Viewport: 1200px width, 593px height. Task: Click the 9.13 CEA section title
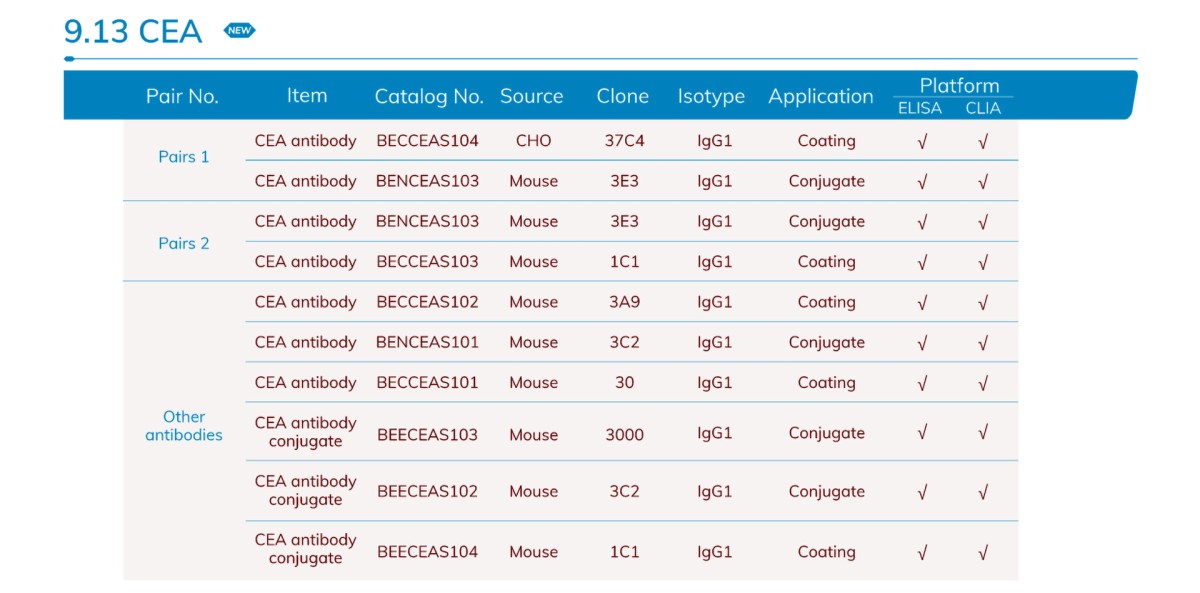tap(133, 32)
